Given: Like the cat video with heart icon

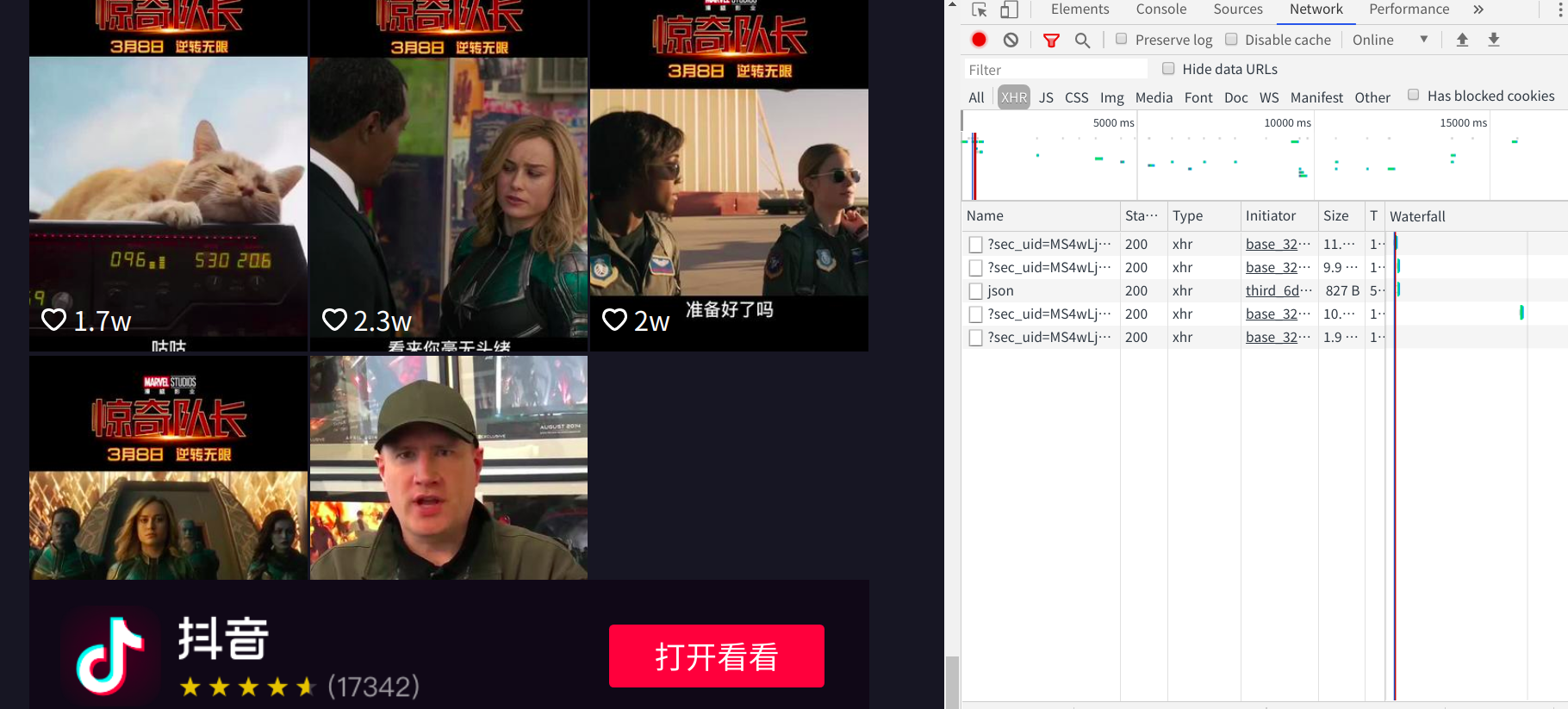Looking at the screenshot, I should 54,320.
